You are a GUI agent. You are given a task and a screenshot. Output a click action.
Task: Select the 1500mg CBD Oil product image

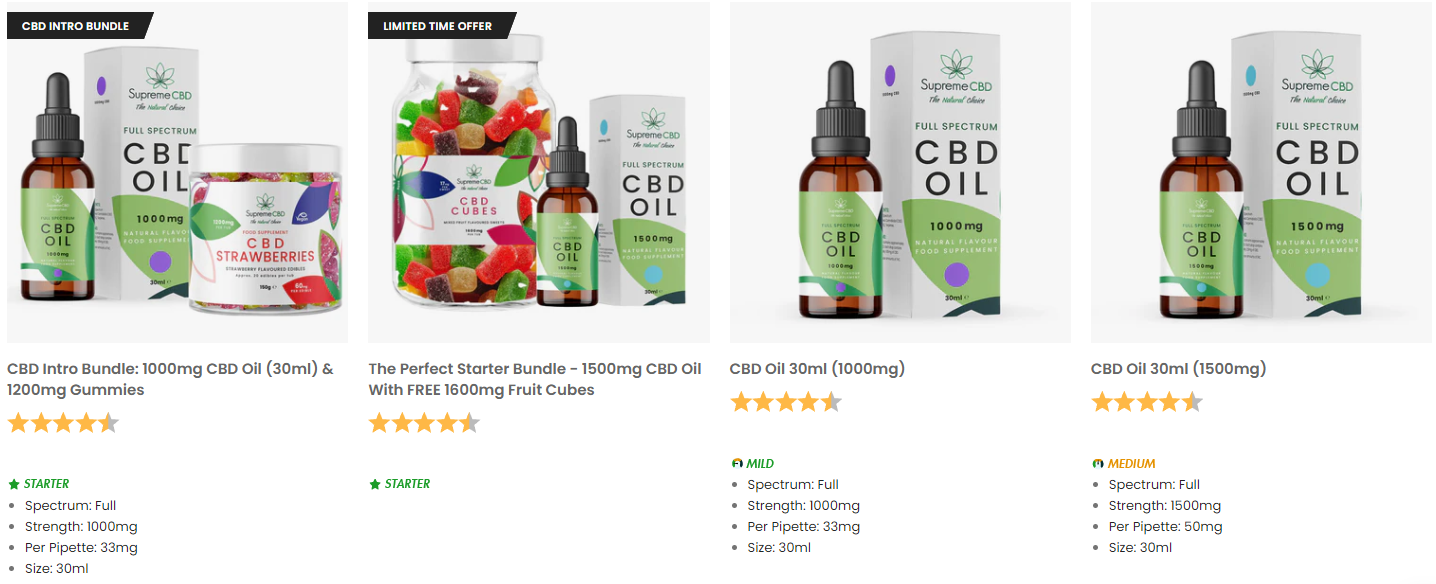(x=1261, y=173)
